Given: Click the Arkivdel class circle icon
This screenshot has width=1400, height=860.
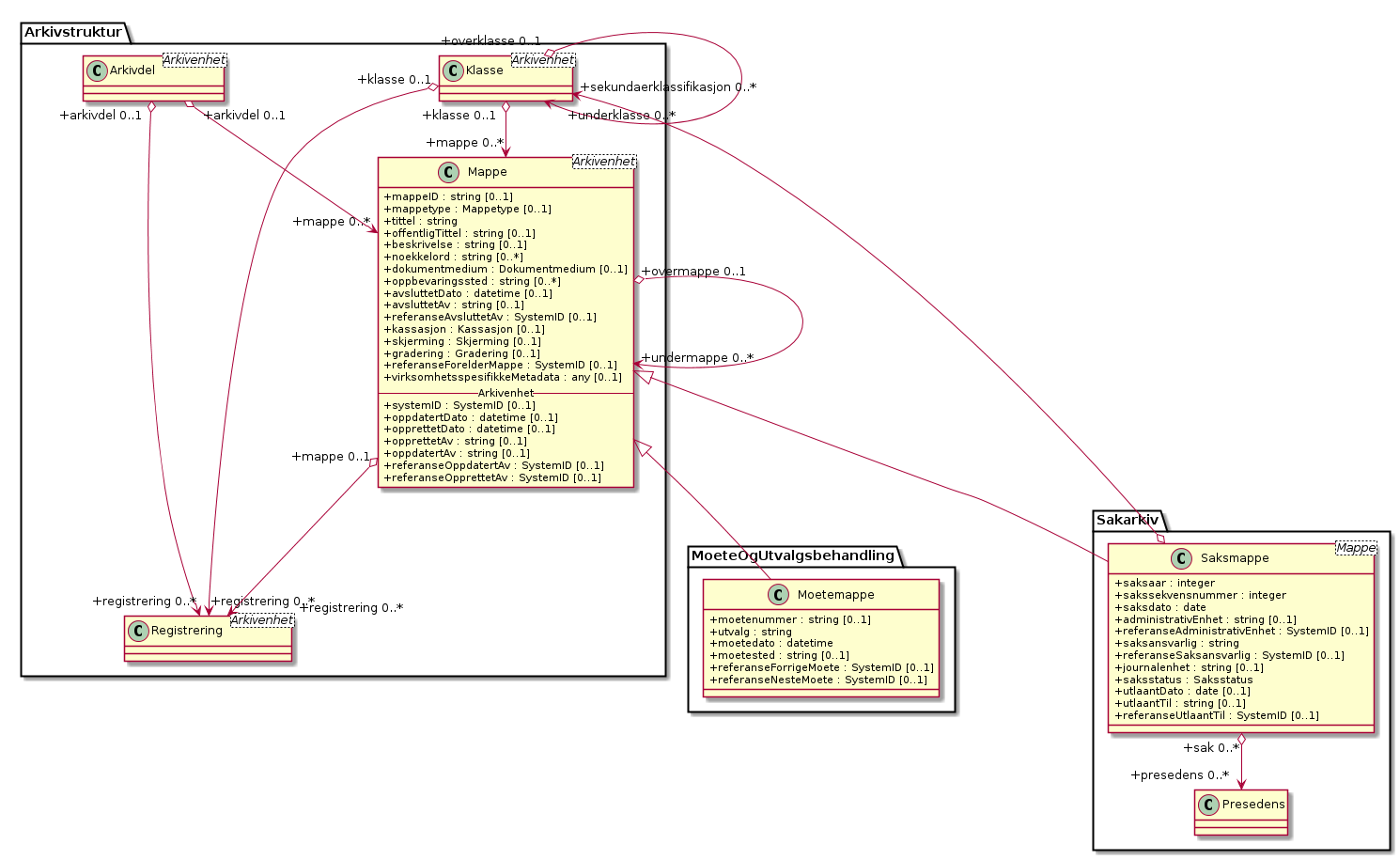Looking at the screenshot, I should pyautogui.click(x=97, y=70).
